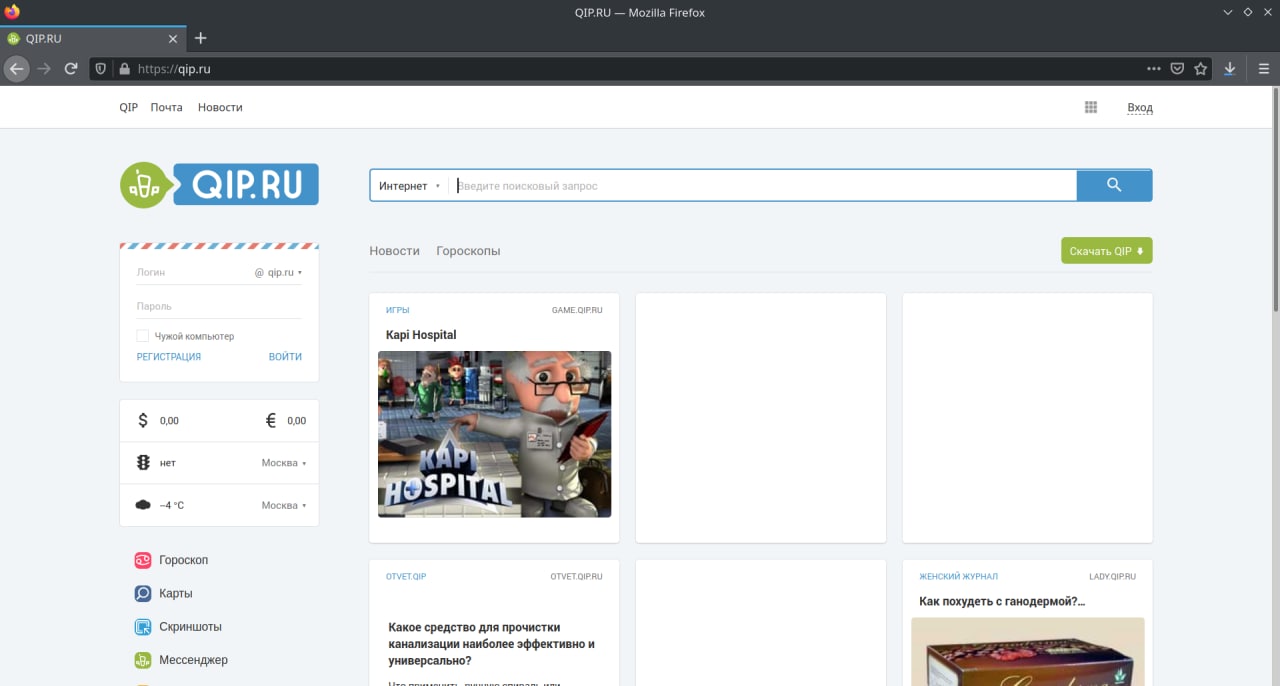Image resolution: width=1280 pixels, height=686 pixels.
Task: Close the QIP.RU tab
Action: point(172,39)
